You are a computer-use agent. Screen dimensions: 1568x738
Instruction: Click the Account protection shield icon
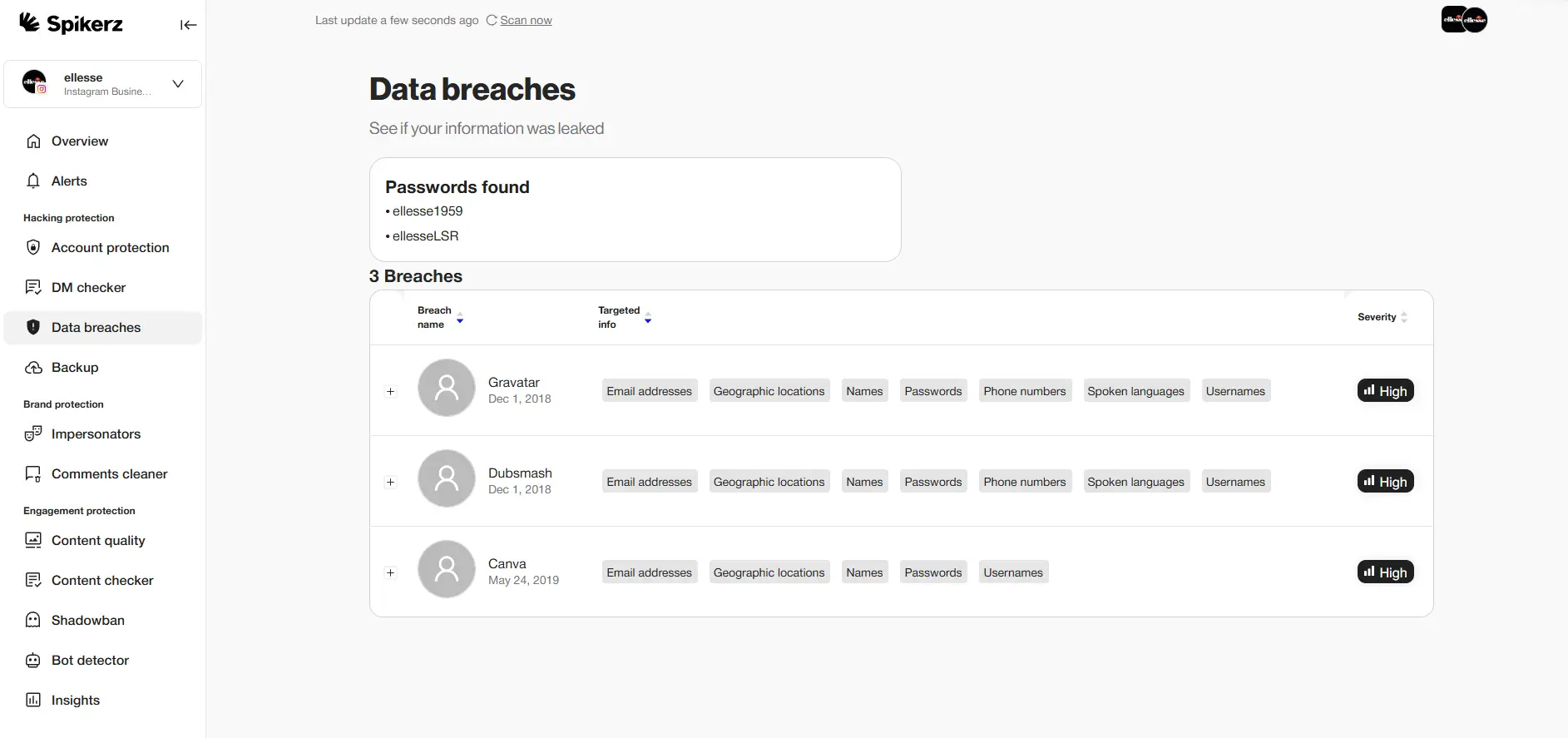coord(33,248)
